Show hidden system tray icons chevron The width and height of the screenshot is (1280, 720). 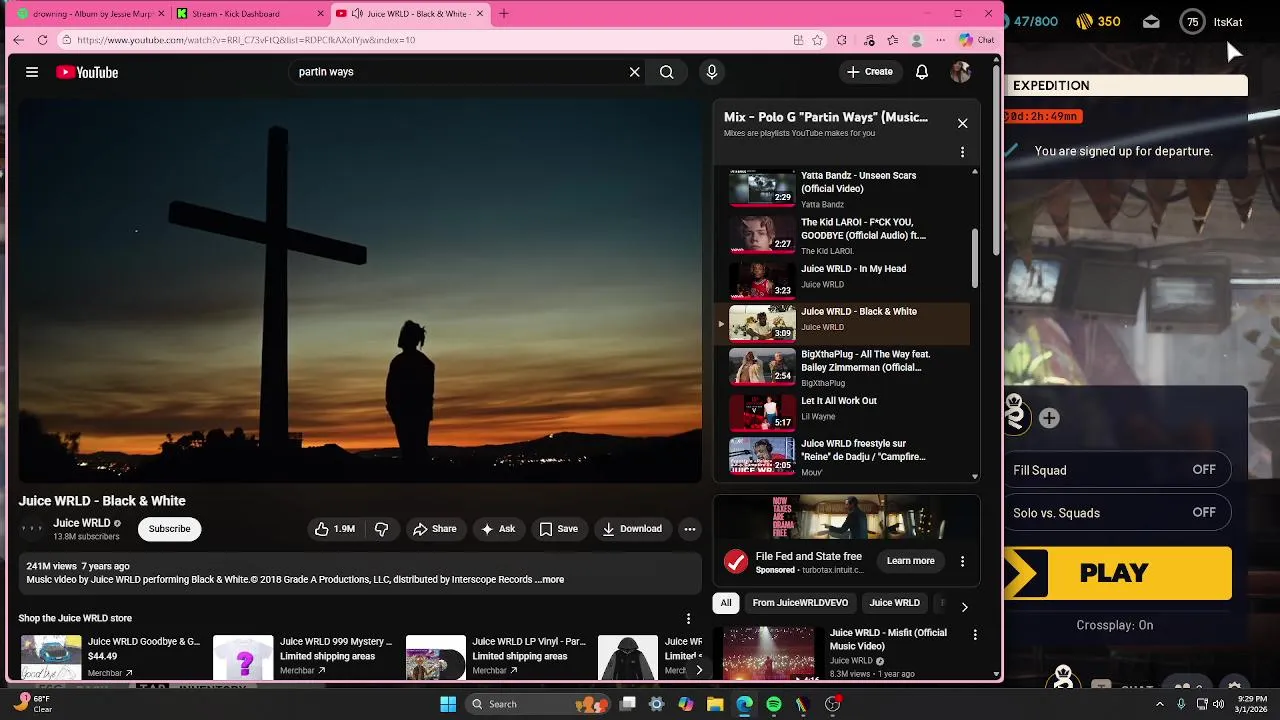pos(1160,704)
